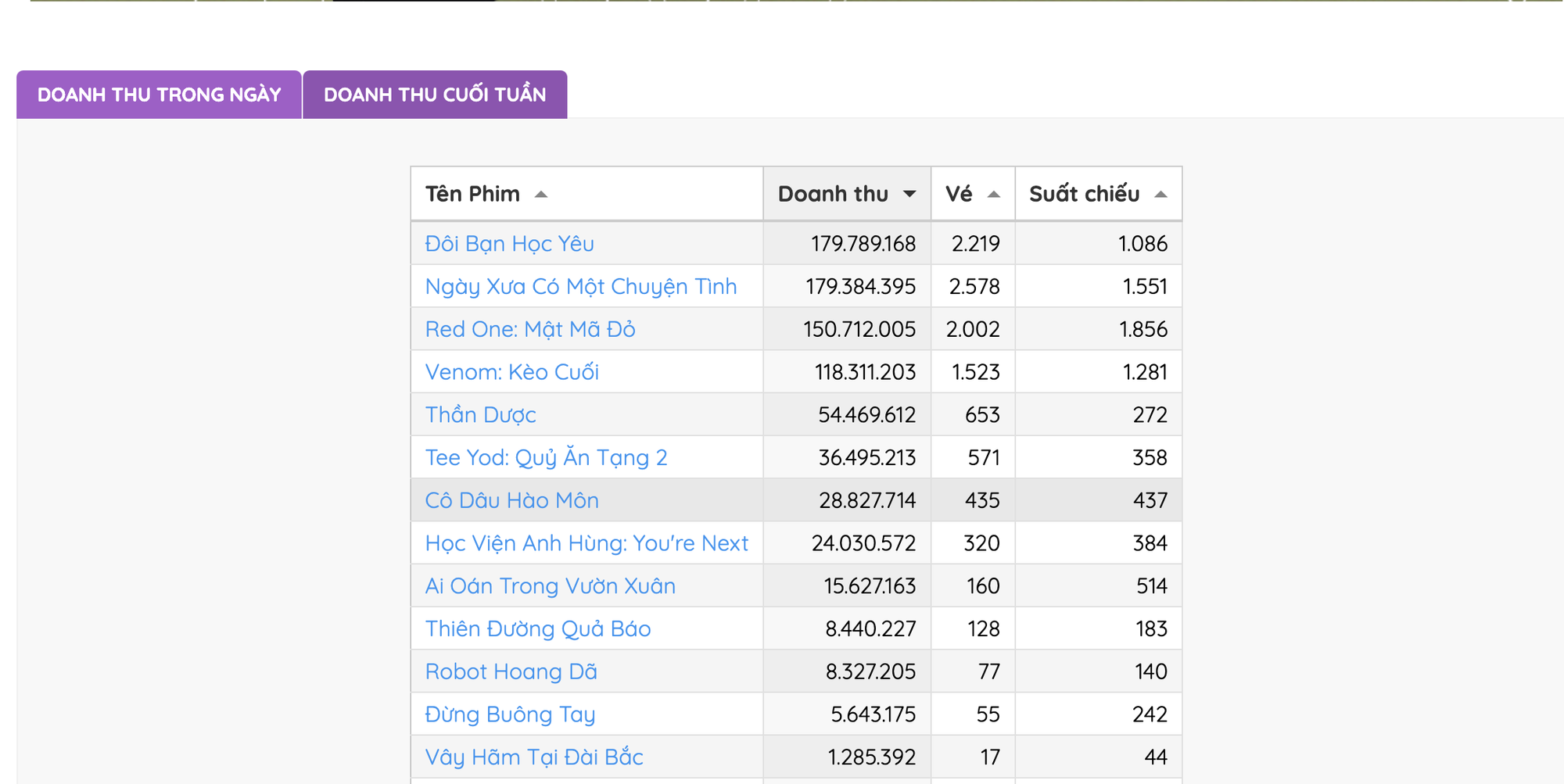1564x784 pixels.
Task: Select revenue value 36.495.213
Action: (x=867, y=457)
